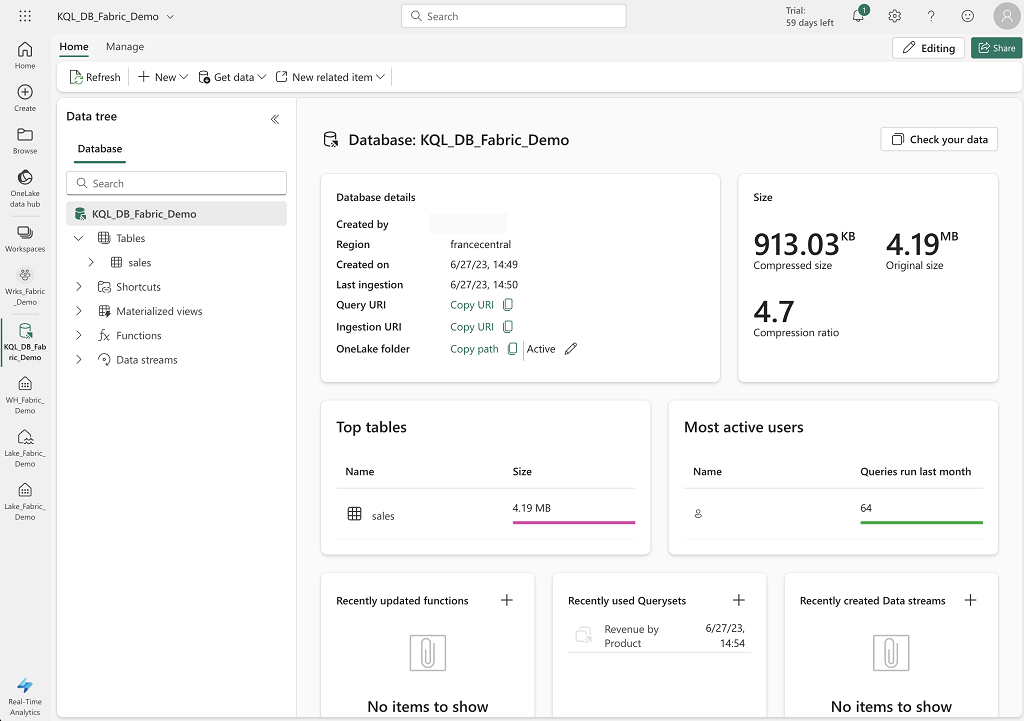The width and height of the screenshot is (1024, 721).
Task: Click the Copy path link
Action: point(474,349)
